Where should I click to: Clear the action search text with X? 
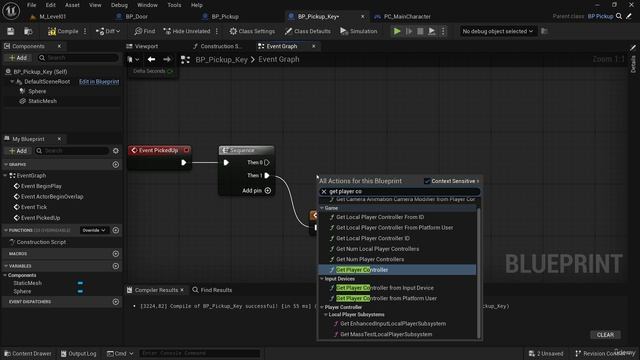click(324, 191)
